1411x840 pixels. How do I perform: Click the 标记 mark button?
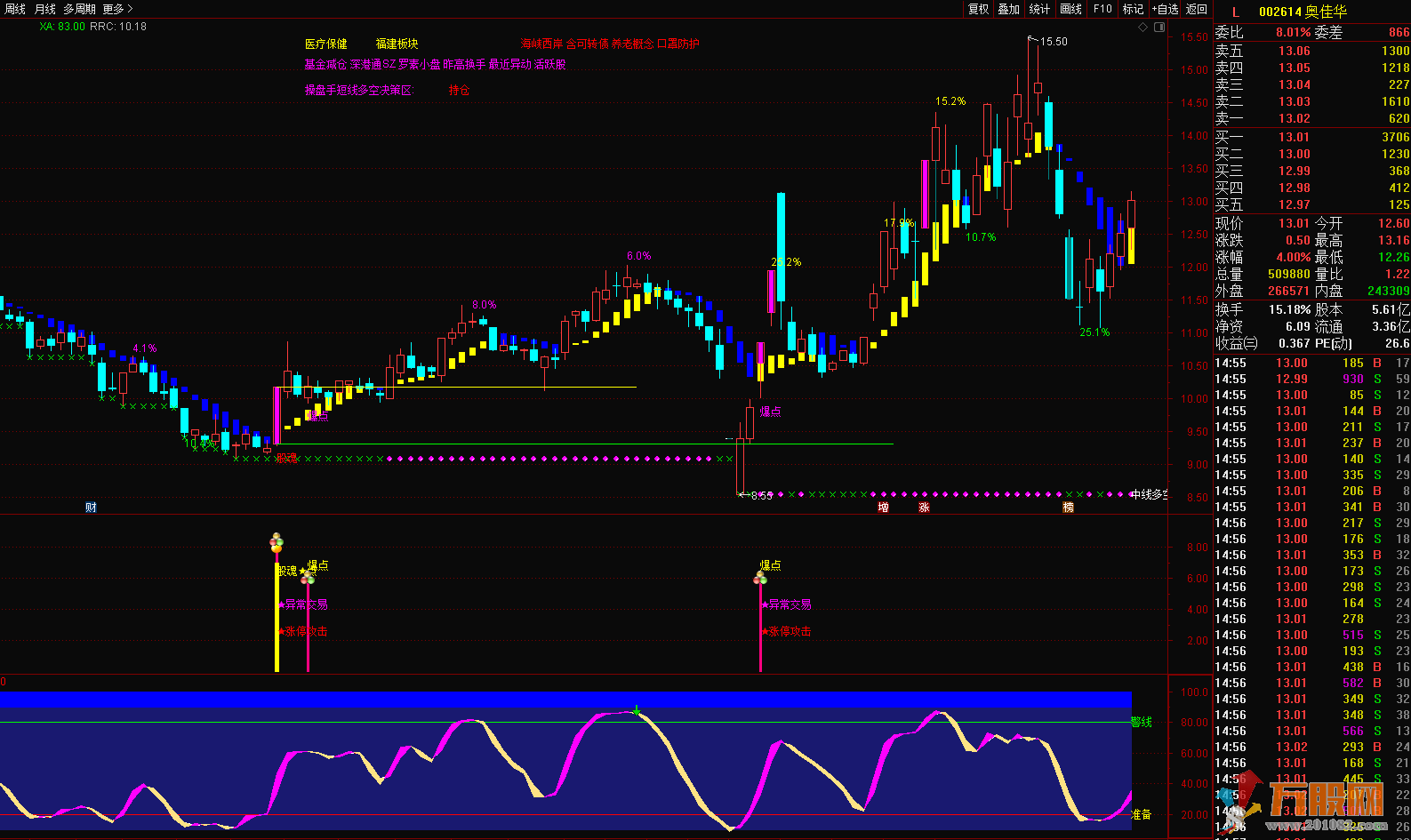coord(1133,9)
